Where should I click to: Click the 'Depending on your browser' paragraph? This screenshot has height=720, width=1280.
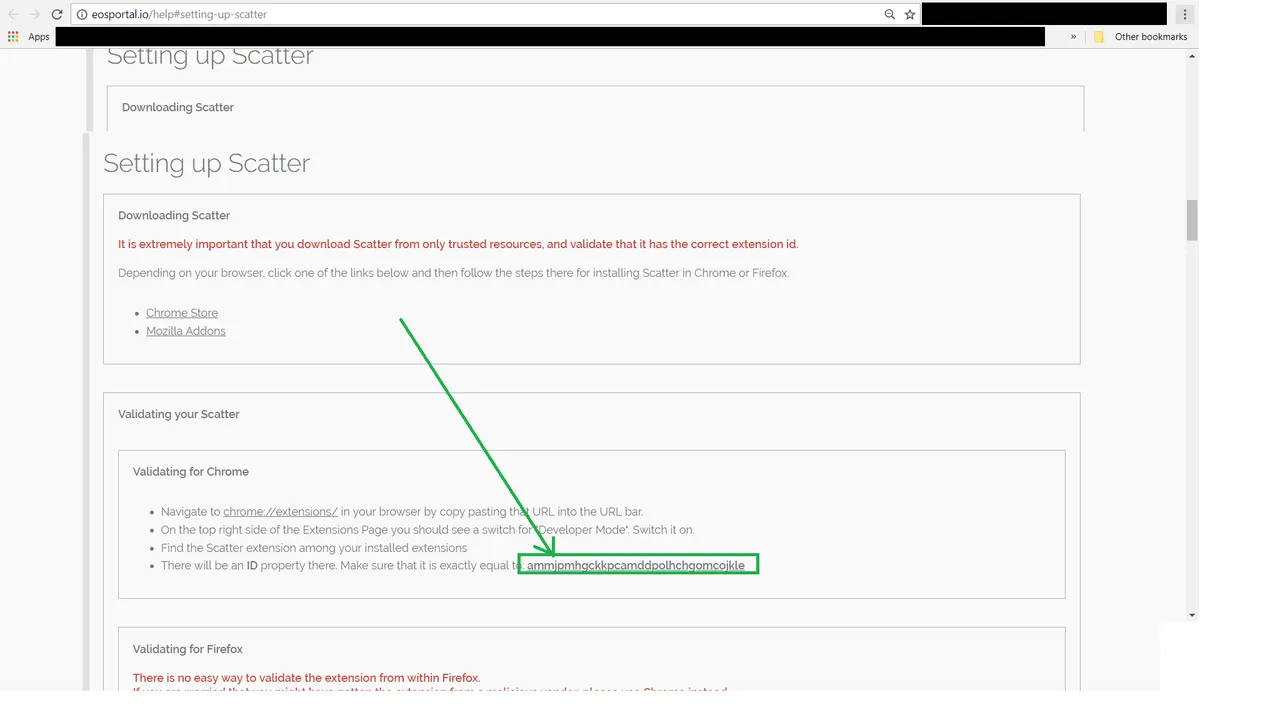pos(453,273)
